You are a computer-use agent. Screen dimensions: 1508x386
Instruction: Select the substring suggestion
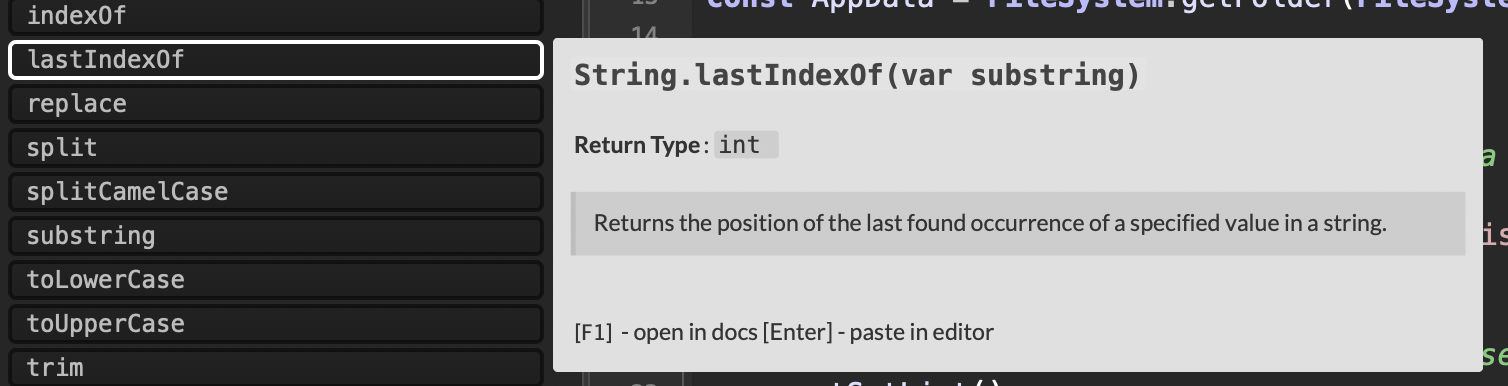(275, 236)
